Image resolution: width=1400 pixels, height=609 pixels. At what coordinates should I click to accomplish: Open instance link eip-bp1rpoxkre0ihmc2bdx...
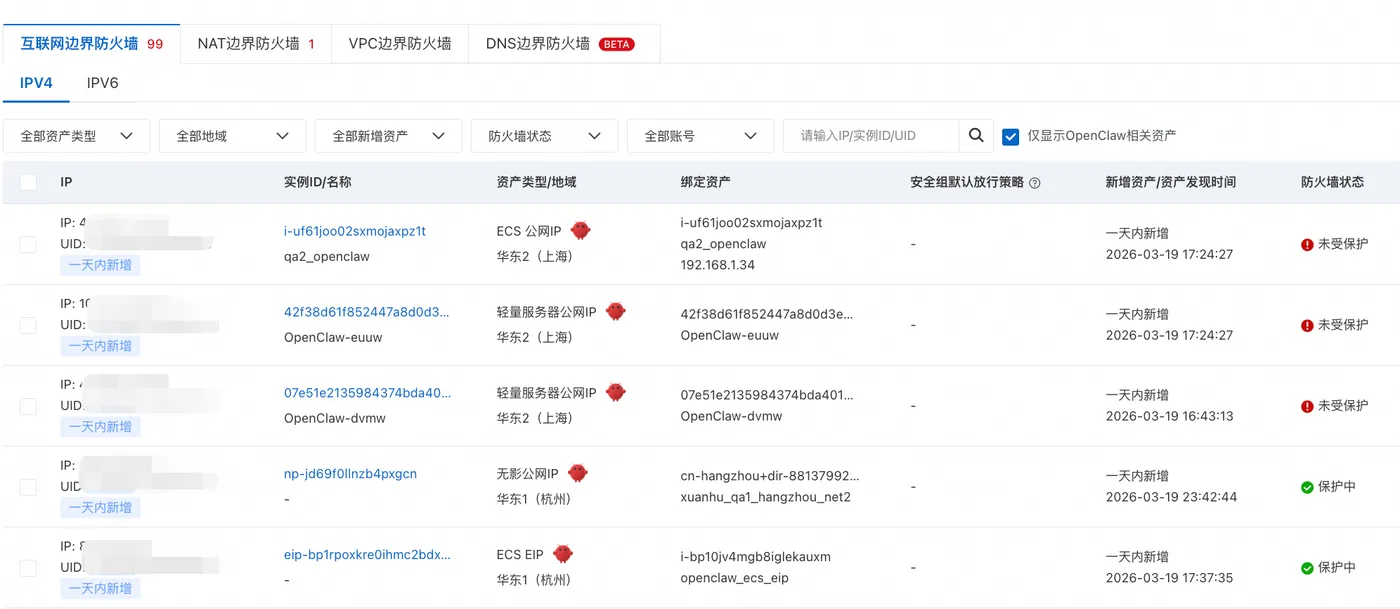[x=367, y=555]
